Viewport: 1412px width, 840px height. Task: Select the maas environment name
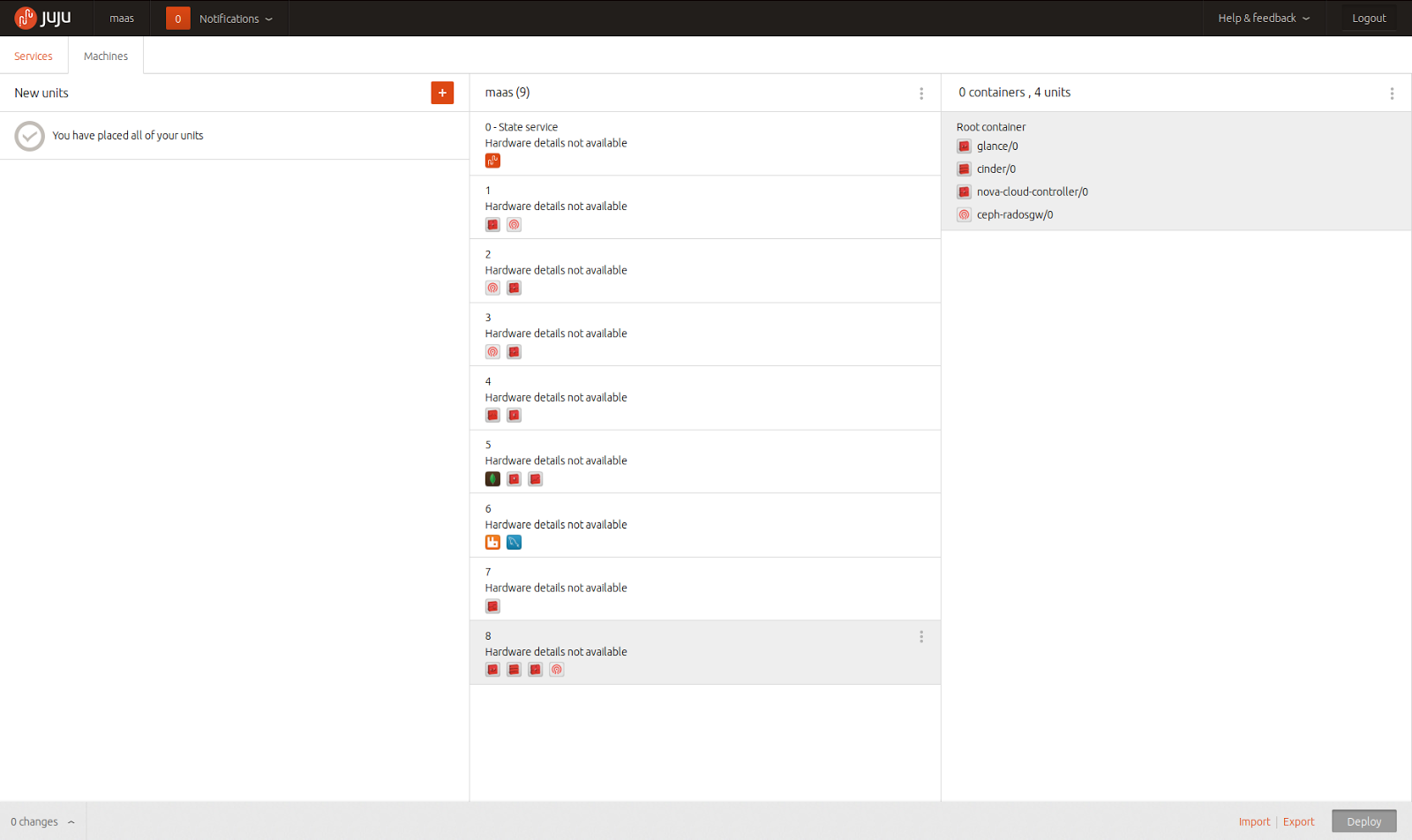tap(122, 19)
